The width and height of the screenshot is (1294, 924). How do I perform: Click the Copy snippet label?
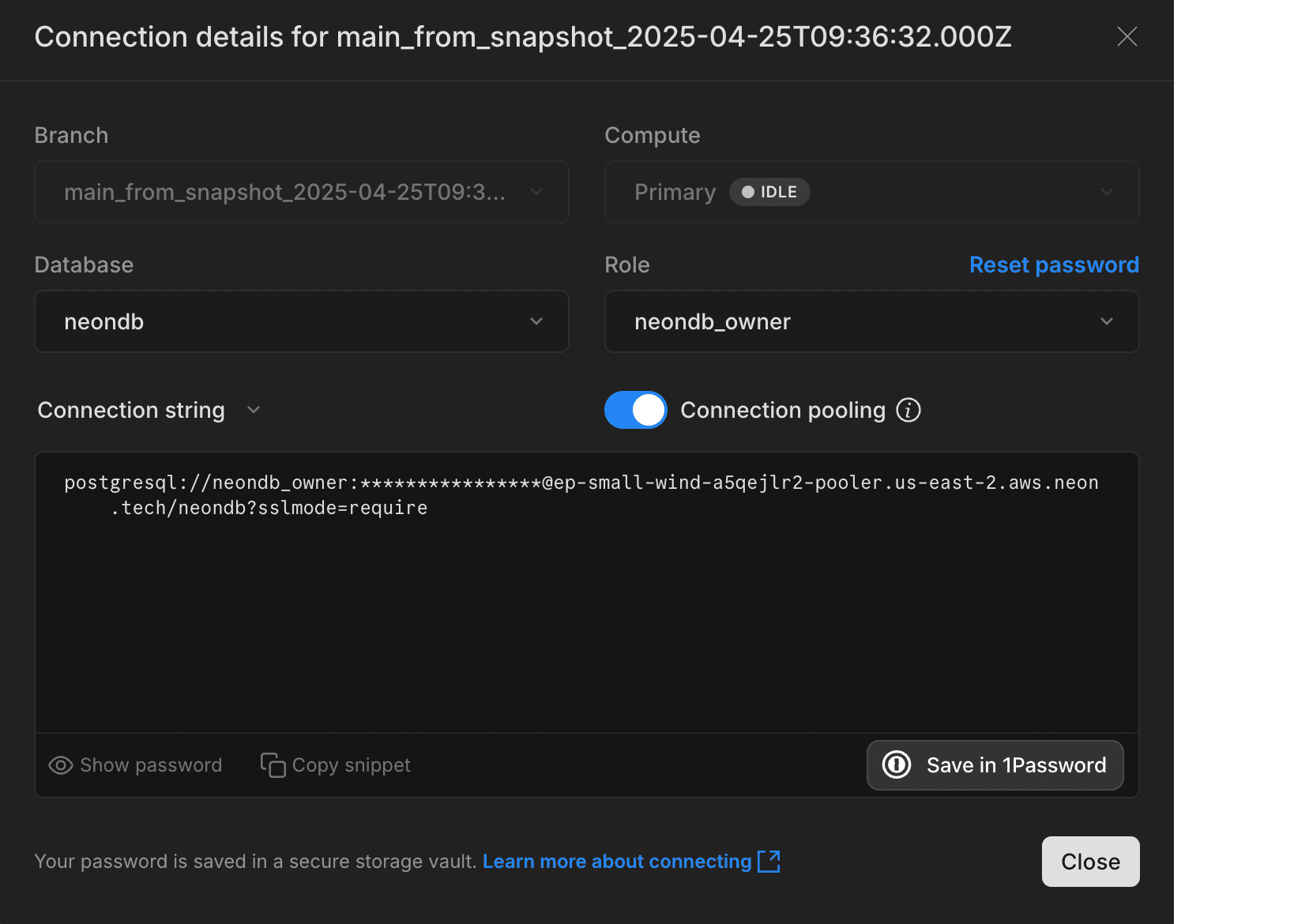pyautogui.click(x=351, y=764)
